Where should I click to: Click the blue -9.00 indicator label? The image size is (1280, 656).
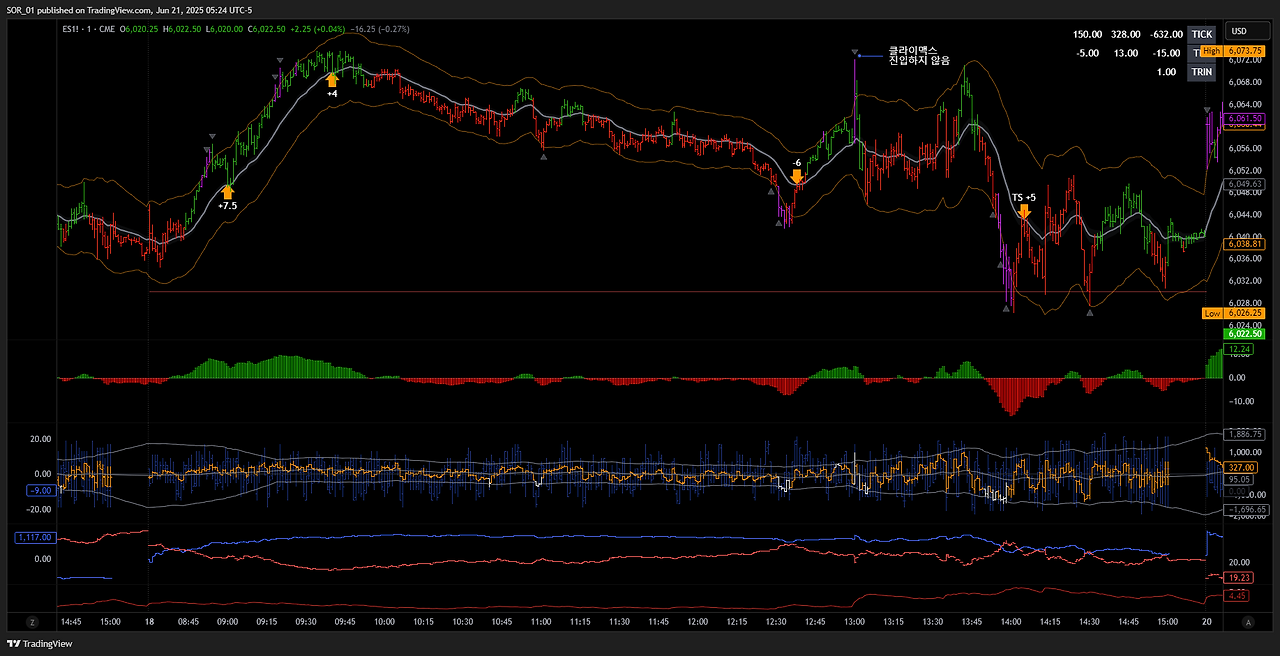pos(41,491)
